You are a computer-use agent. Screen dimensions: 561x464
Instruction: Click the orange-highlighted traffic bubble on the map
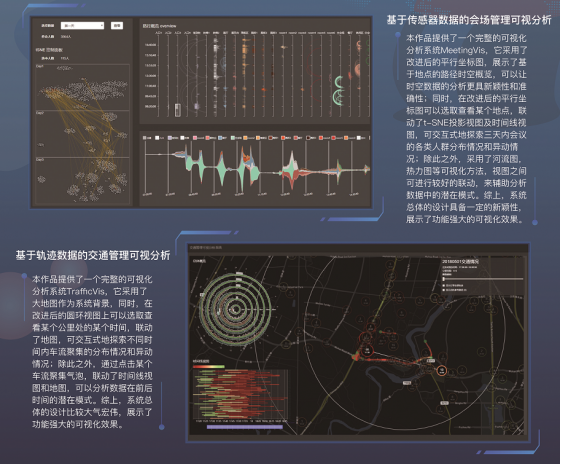point(442,370)
